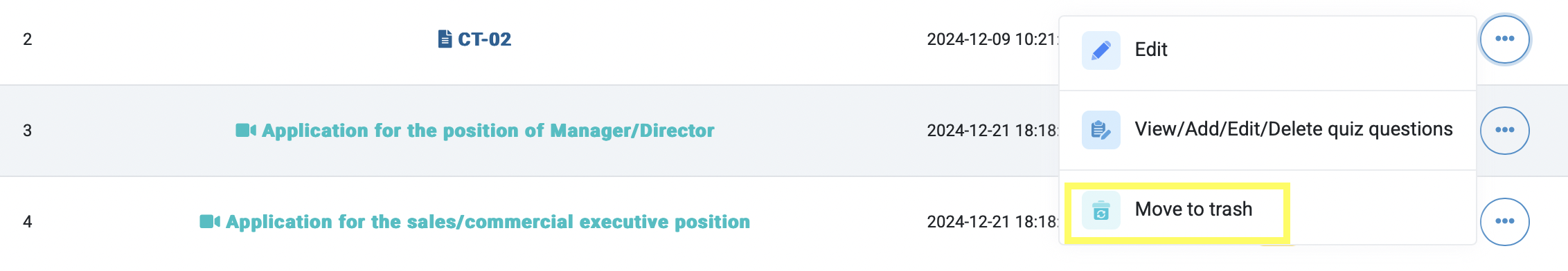Open actions menu for sales/commercial executive row
Screen dimensions: 1568x271
point(1504,221)
